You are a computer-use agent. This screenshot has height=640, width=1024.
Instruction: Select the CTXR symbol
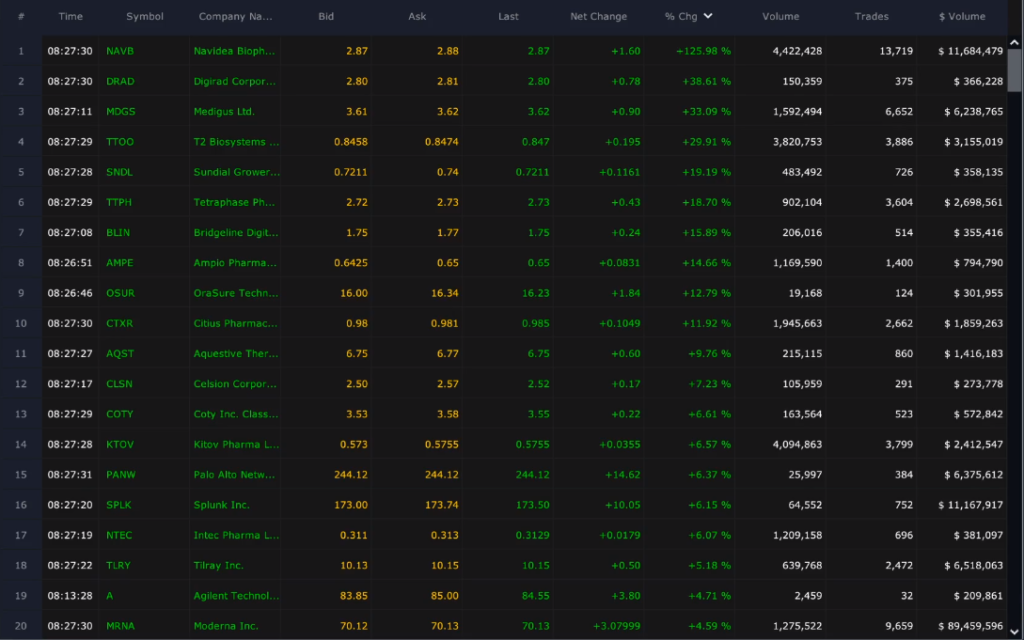click(x=120, y=323)
